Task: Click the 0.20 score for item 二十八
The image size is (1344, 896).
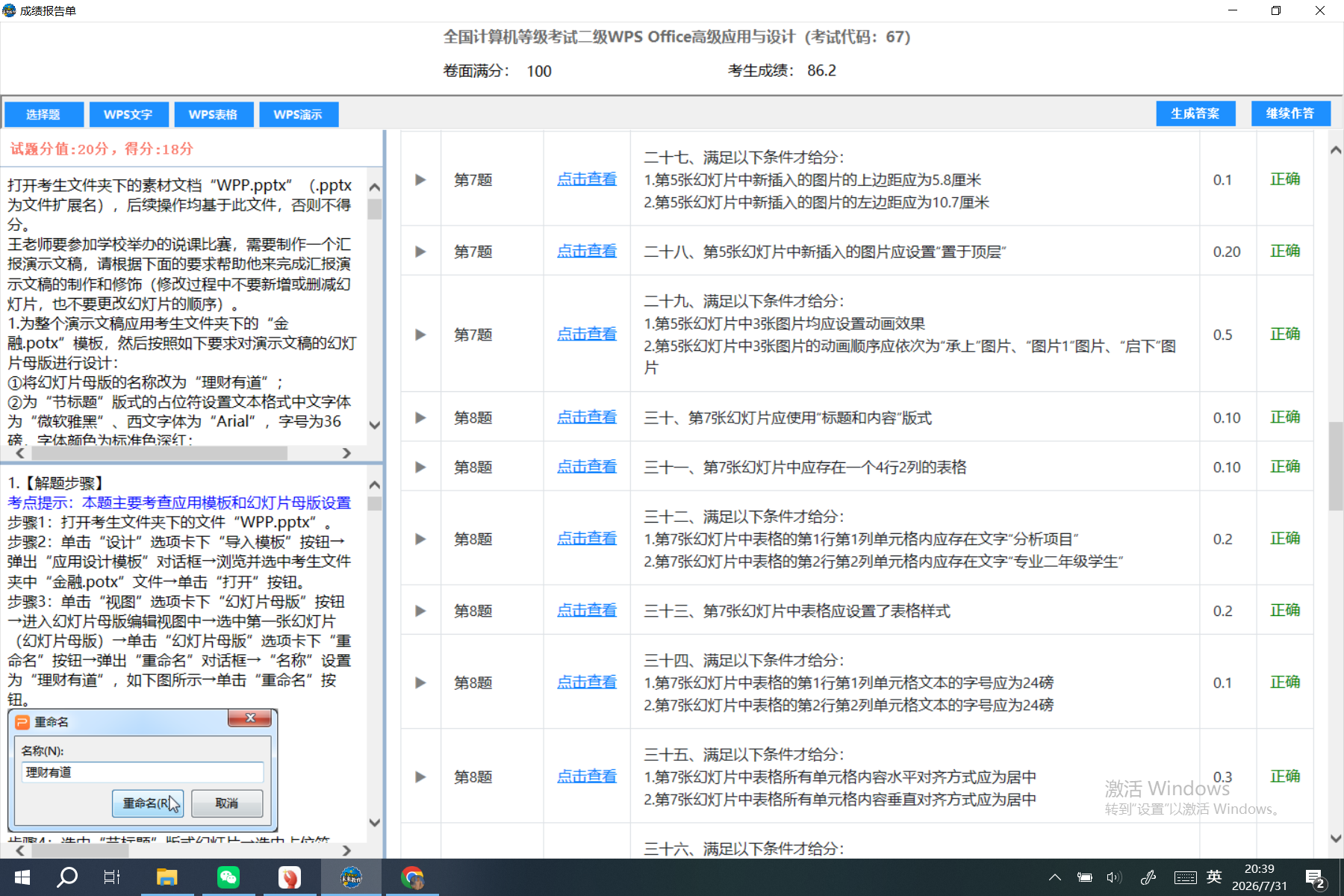Action: 1227,252
